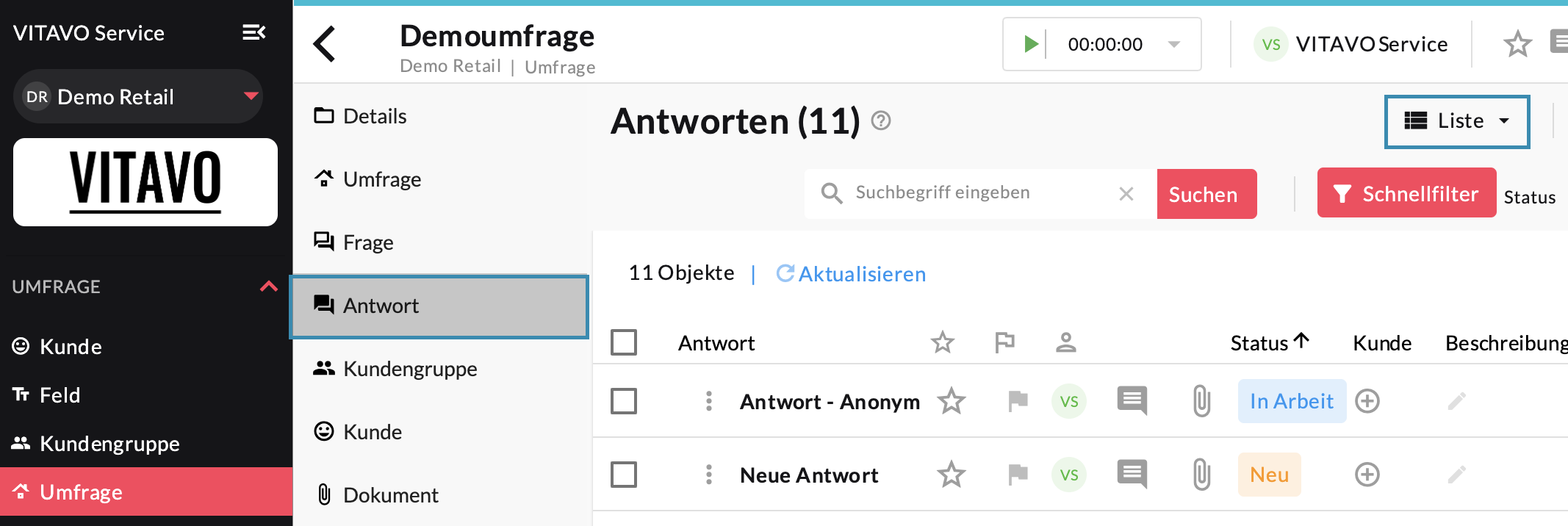Star the Antwort - Anonym row
1568x526 pixels.
[952, 401]
